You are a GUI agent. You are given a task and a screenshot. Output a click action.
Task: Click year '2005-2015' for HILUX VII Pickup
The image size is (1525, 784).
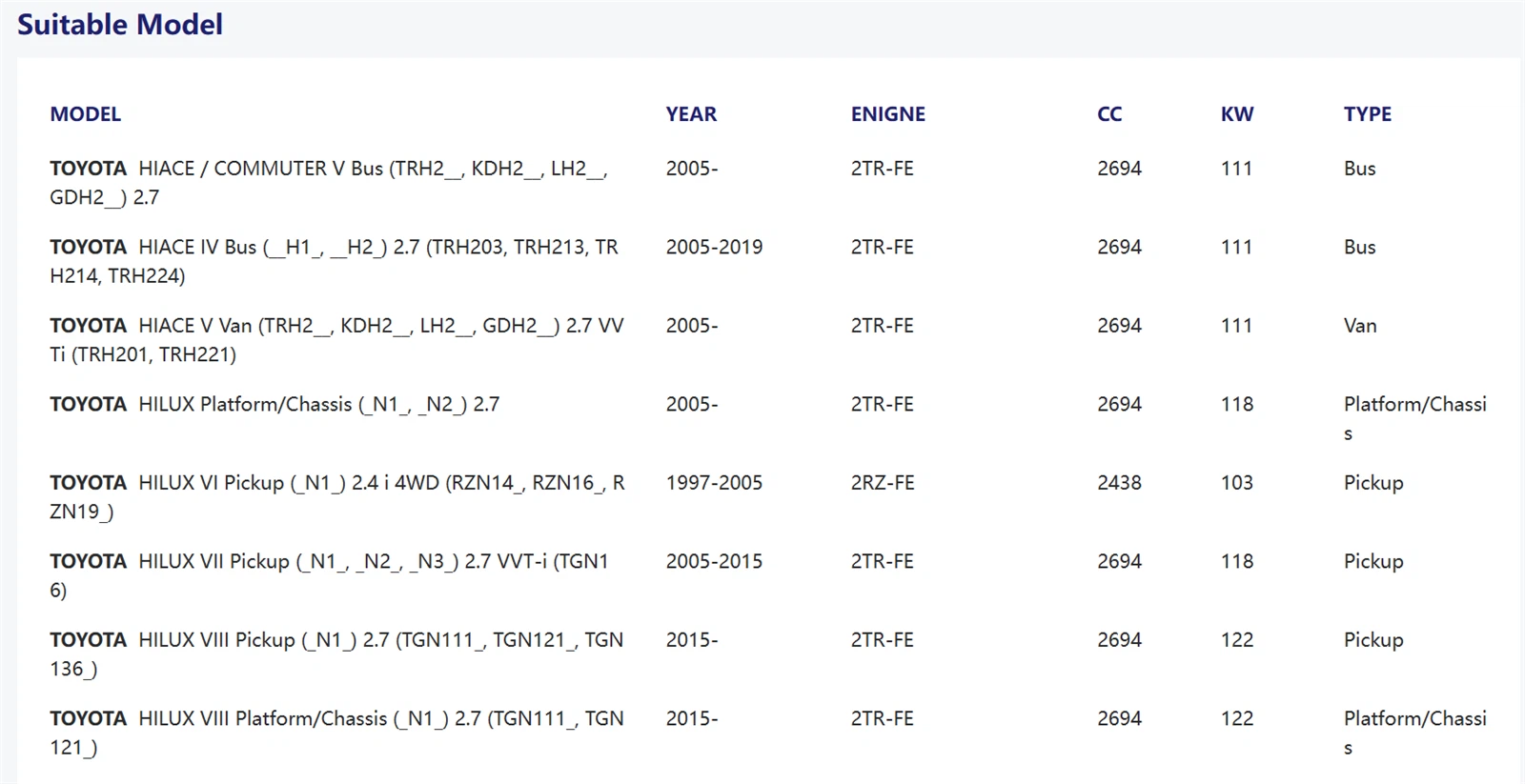714,561
